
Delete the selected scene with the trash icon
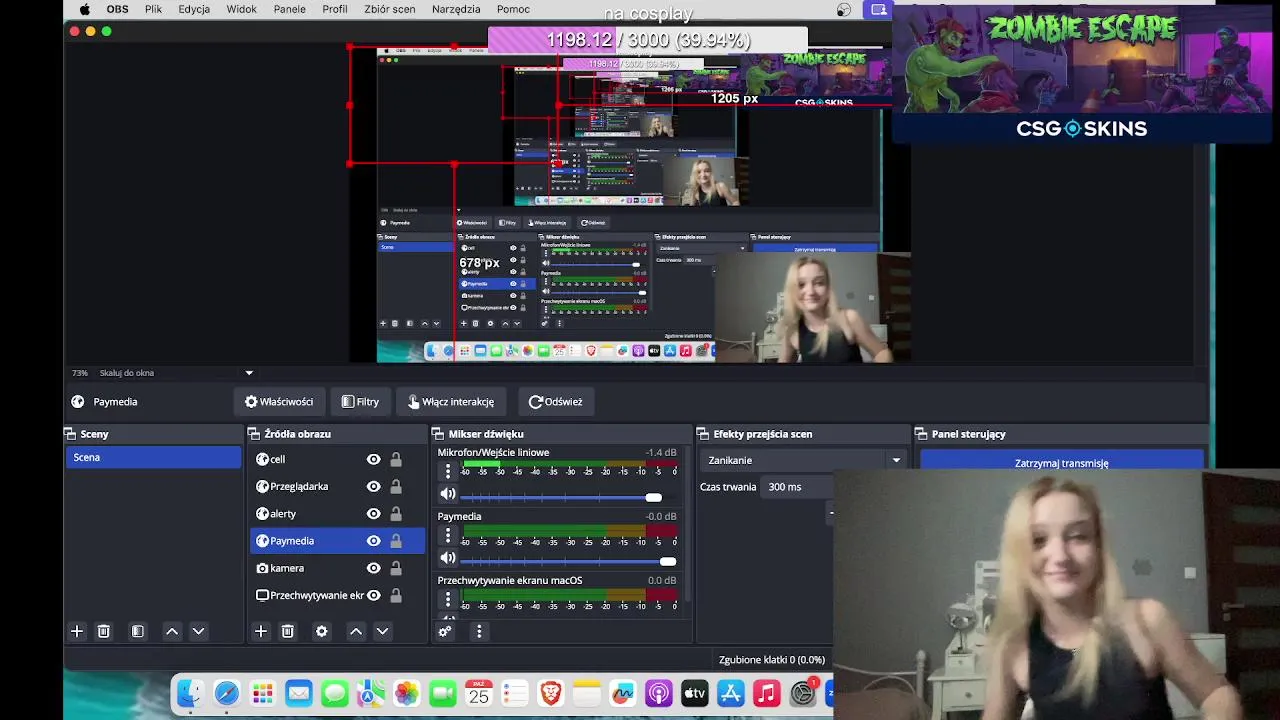click(x=103, y=631)
